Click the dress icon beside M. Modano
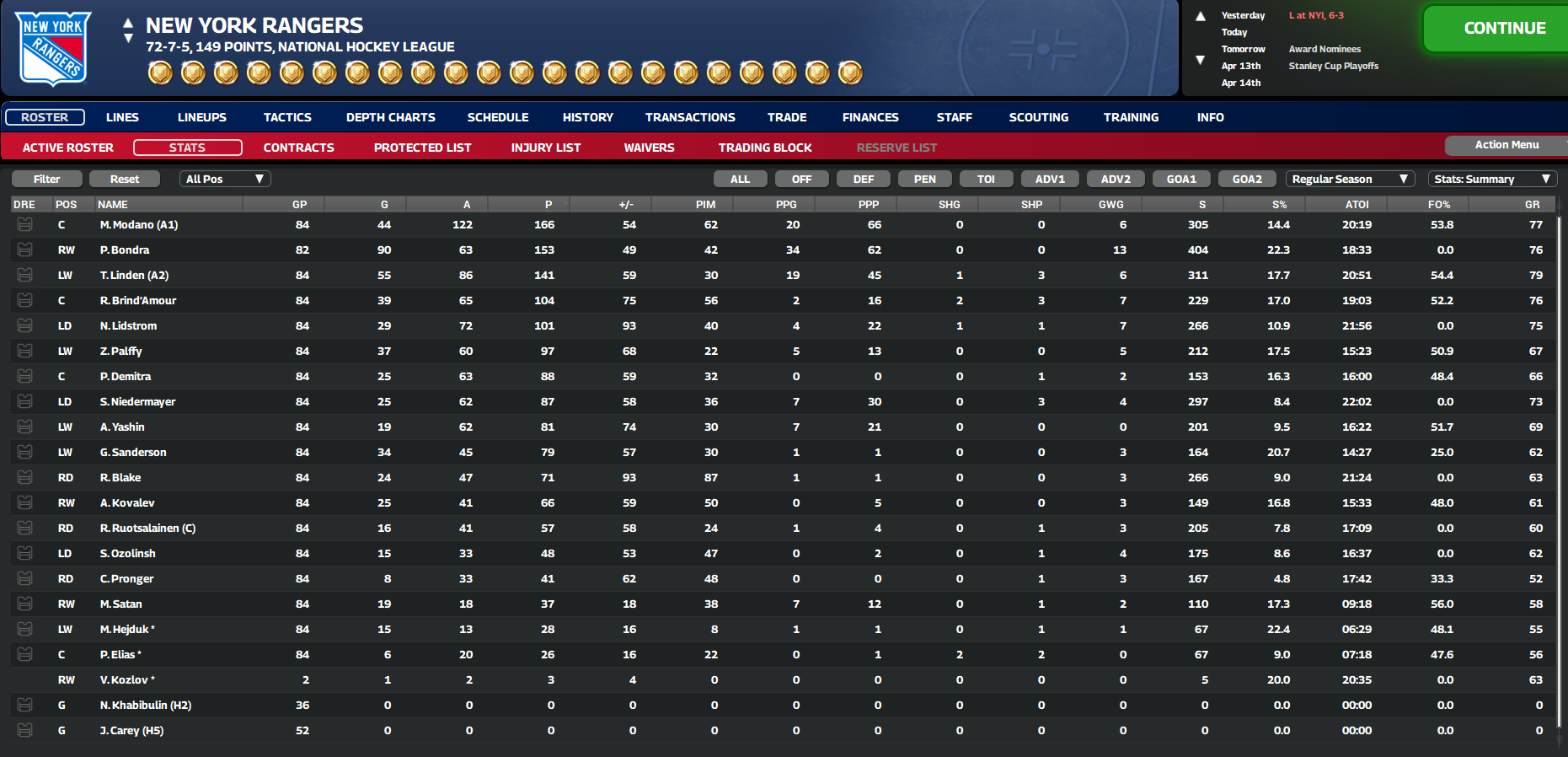This screenshot has height=757, width=1568. (x=24, y=224)
